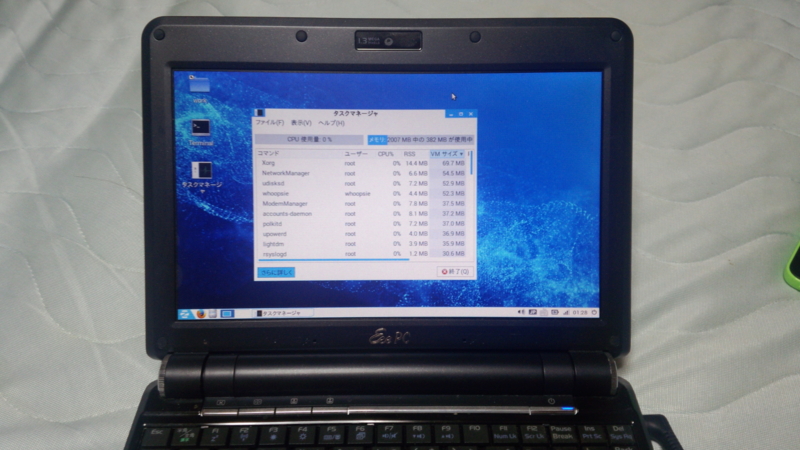Click the 終了(Q) button
800x450 pixels.
[455, 272]
